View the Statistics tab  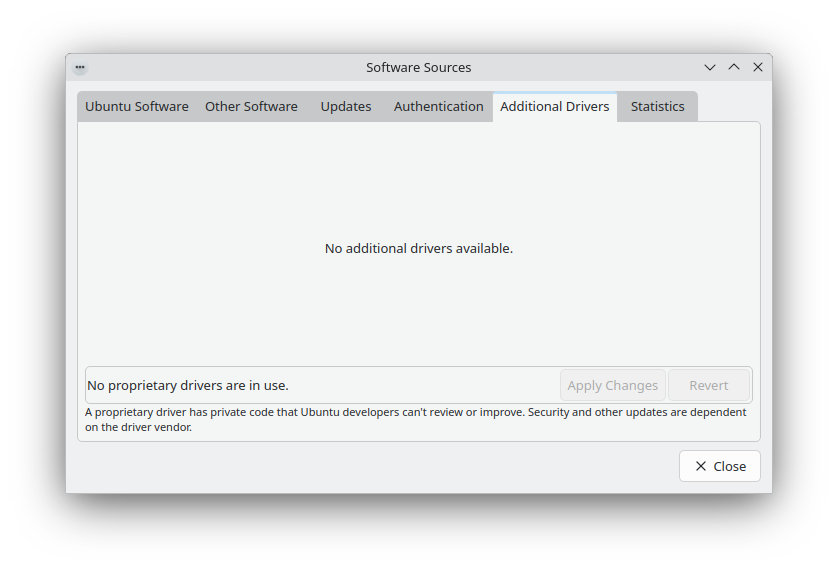(657, 107)
